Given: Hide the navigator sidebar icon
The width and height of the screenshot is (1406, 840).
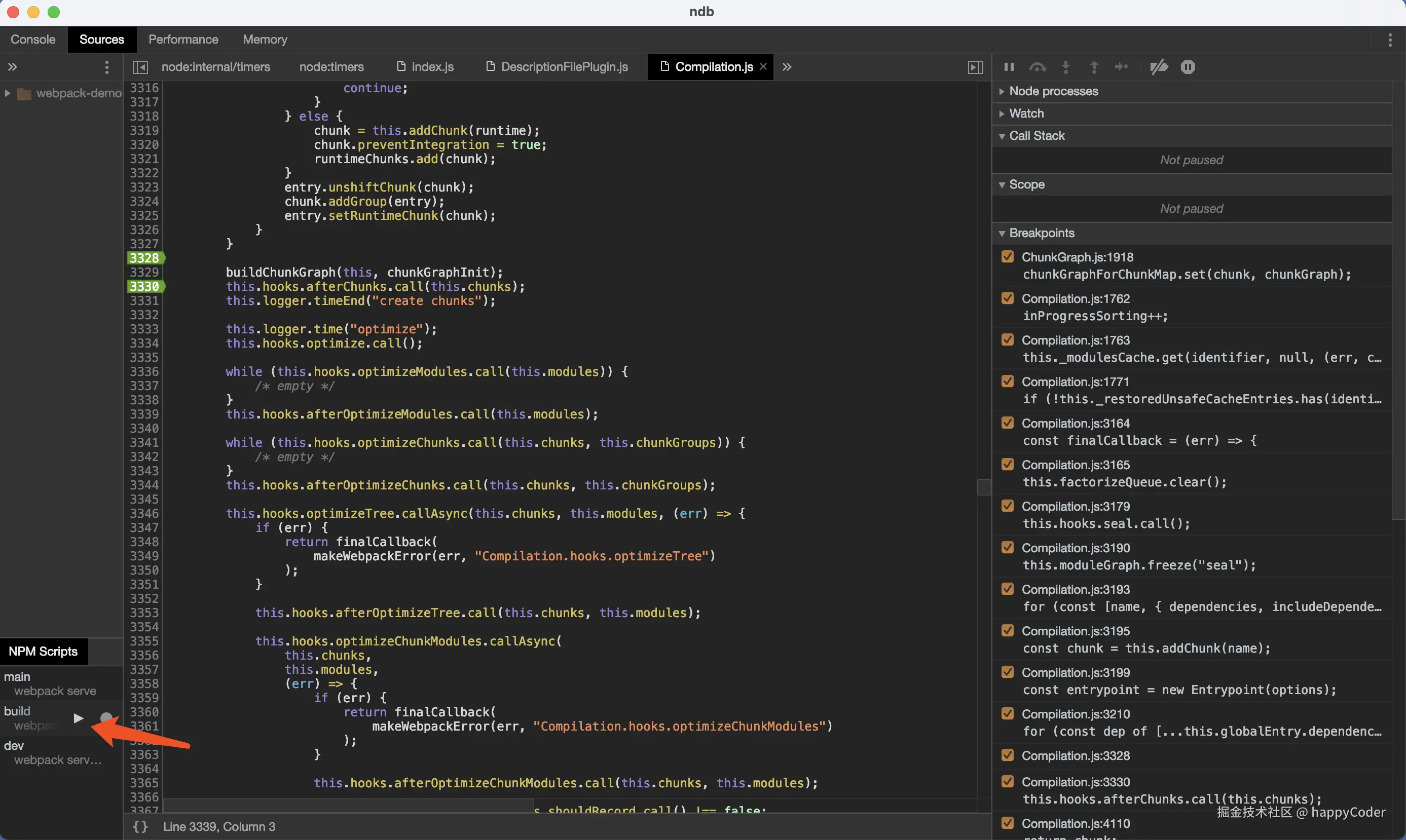Looking at the screenshot, I should pos(140,67).
